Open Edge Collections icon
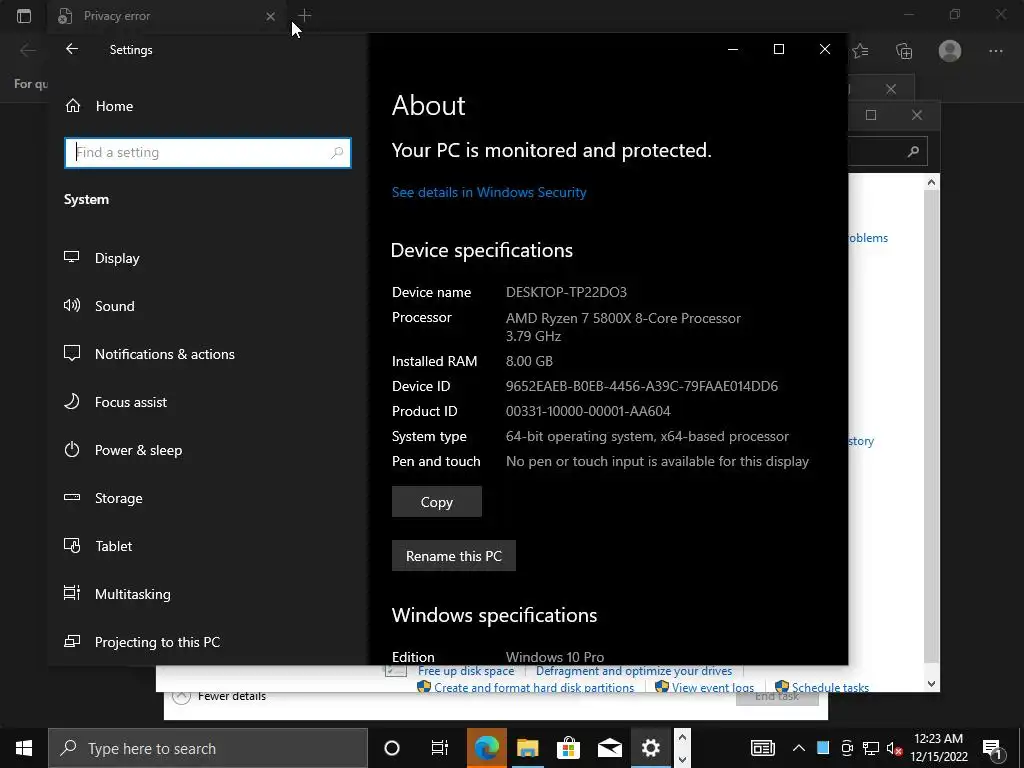The height and width of the screenshot is (768, 1024). pos(904,51)
